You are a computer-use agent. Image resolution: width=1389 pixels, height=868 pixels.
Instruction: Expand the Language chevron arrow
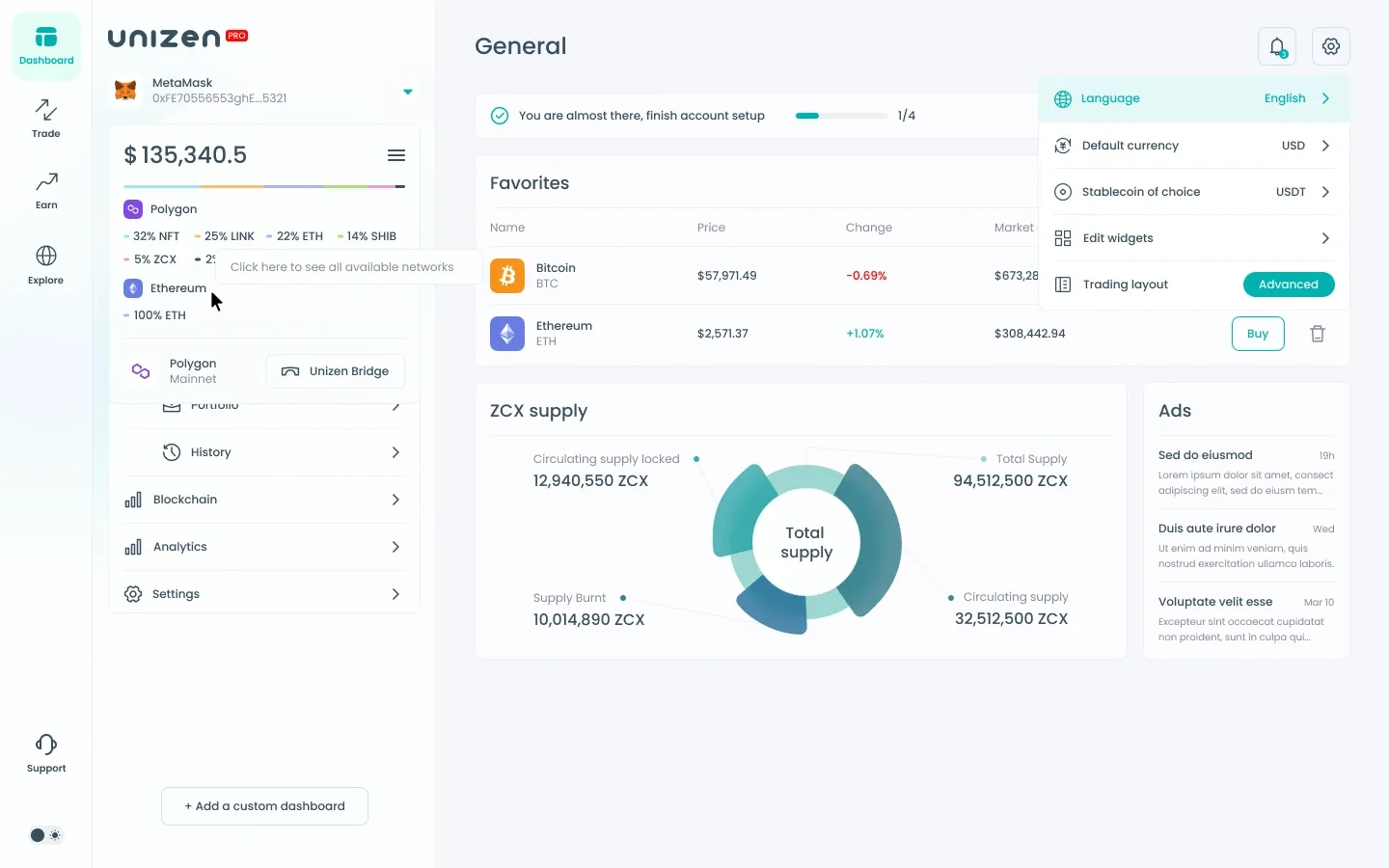(x=1326, y=98)
